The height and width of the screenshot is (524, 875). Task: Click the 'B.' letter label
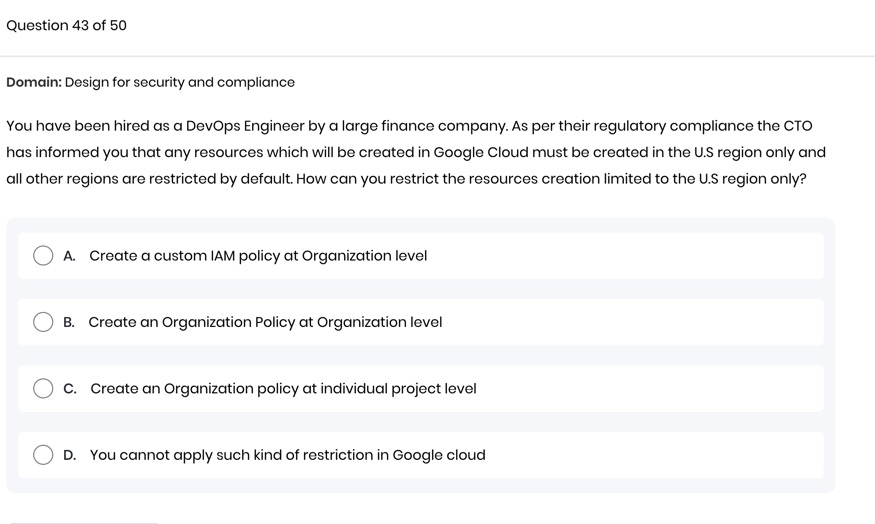(69, 322)
